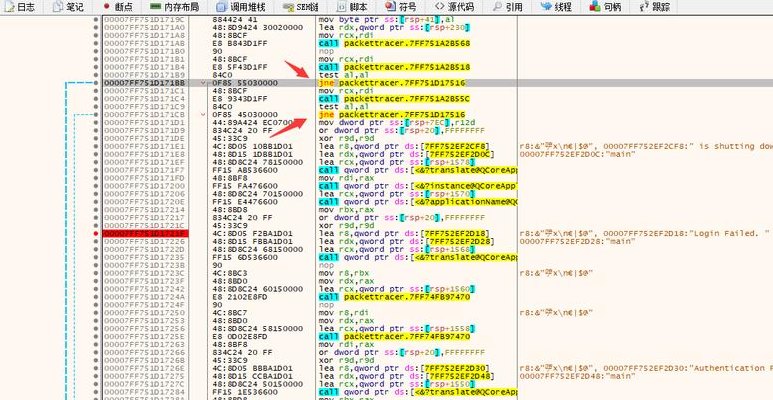Click the 'Login Failed.' comment

tap(645, 233)
